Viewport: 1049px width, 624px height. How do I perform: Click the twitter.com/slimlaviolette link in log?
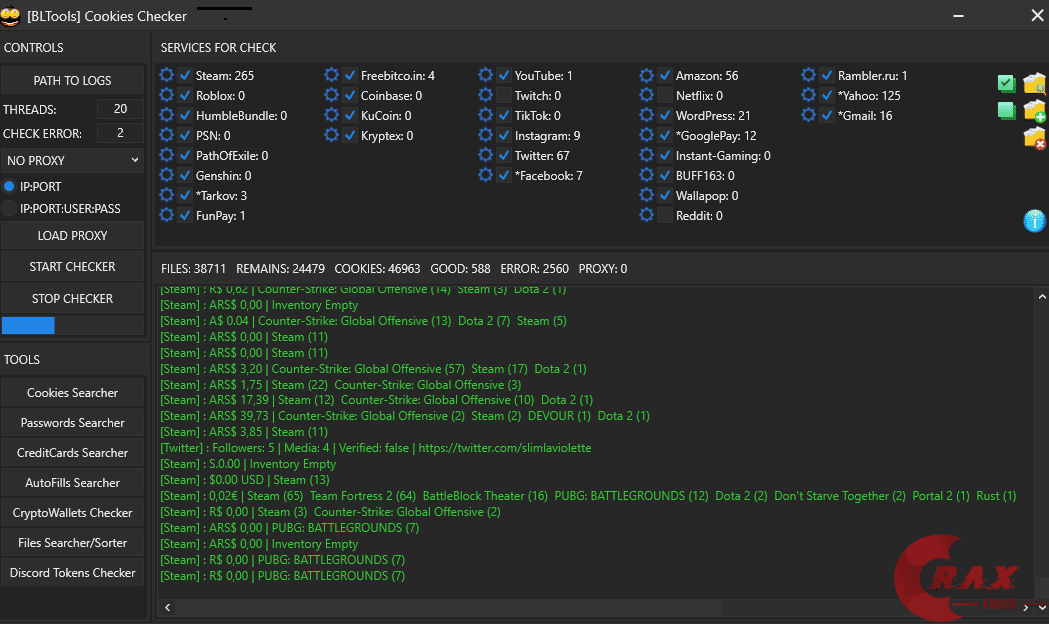(504, 448)
